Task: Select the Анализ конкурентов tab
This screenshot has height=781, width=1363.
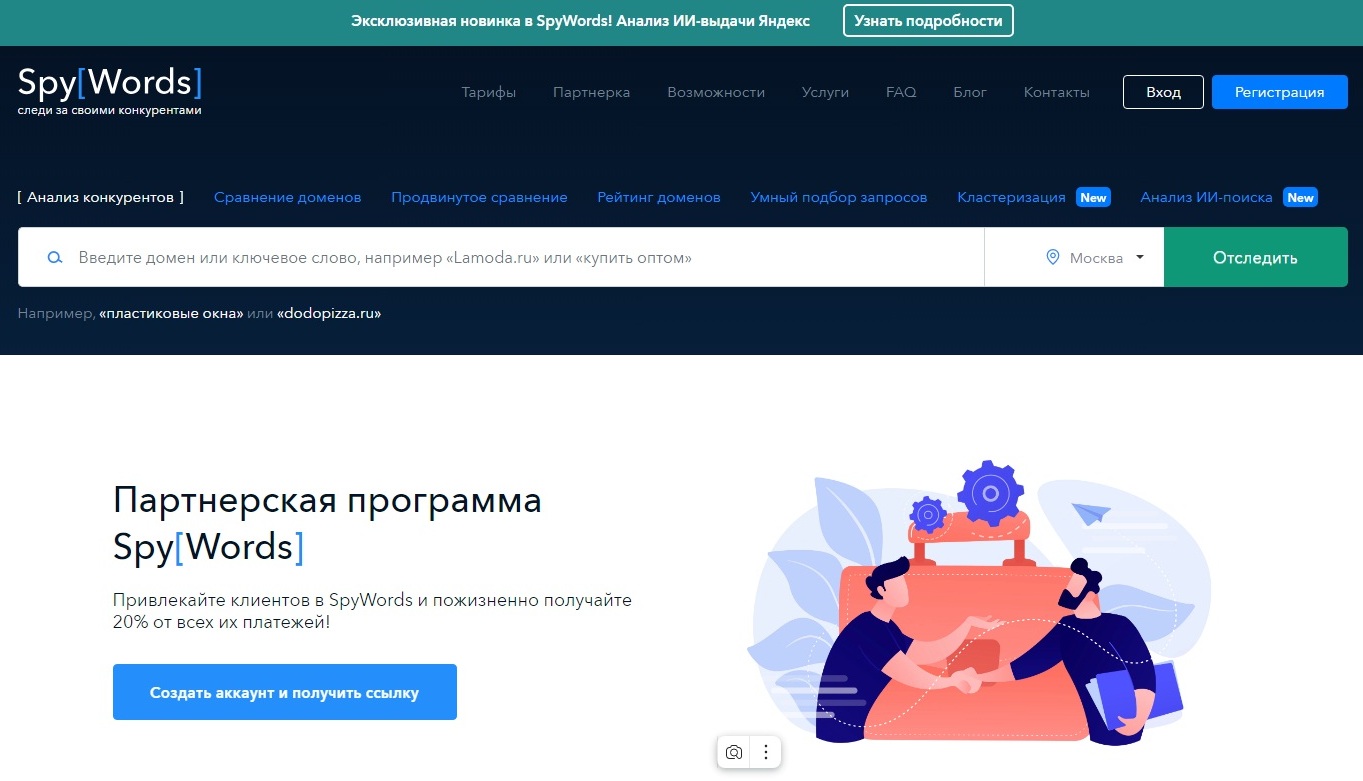Action: [x=101, y=197]
